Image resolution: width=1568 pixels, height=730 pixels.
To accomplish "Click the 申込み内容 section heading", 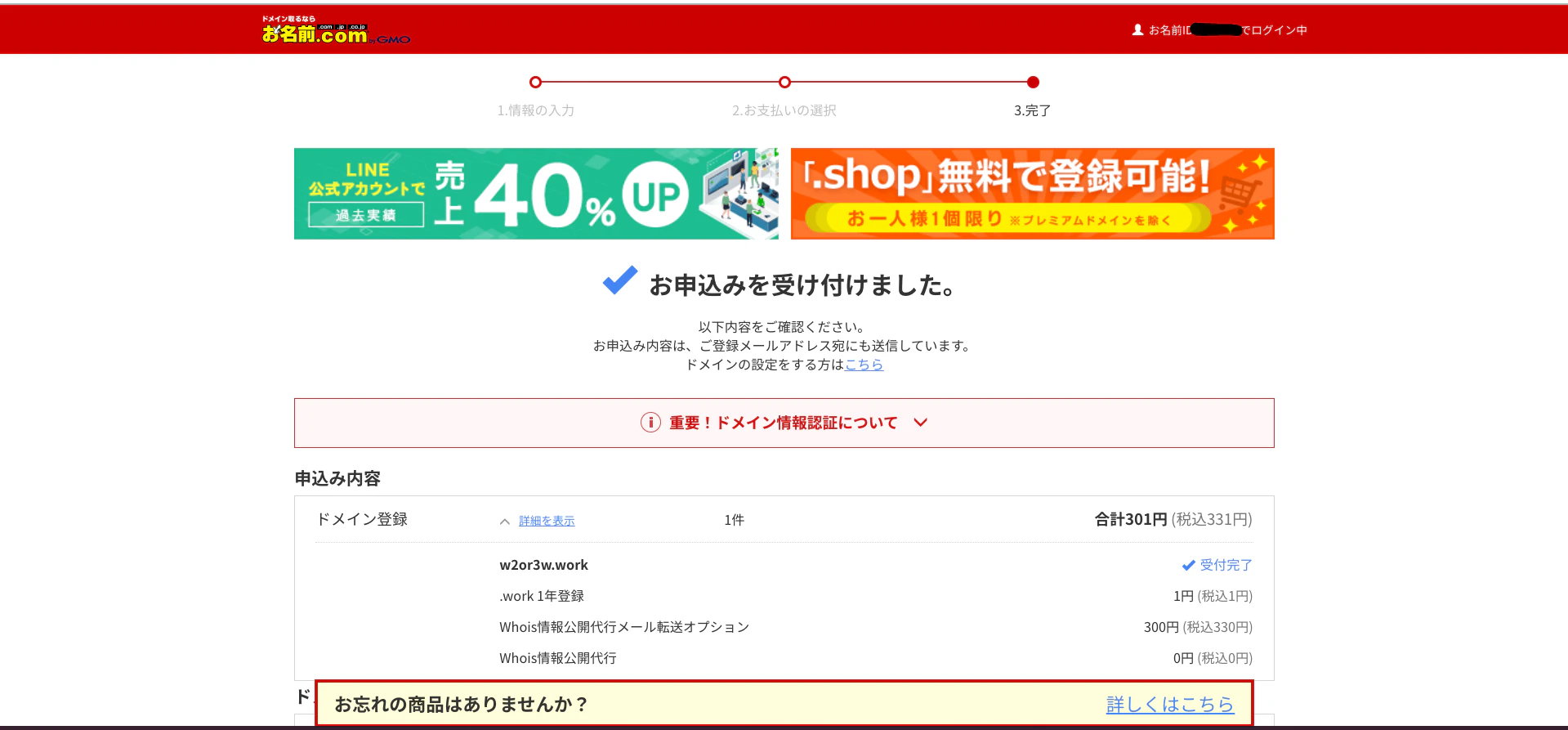I will click(x=337, y=478).
